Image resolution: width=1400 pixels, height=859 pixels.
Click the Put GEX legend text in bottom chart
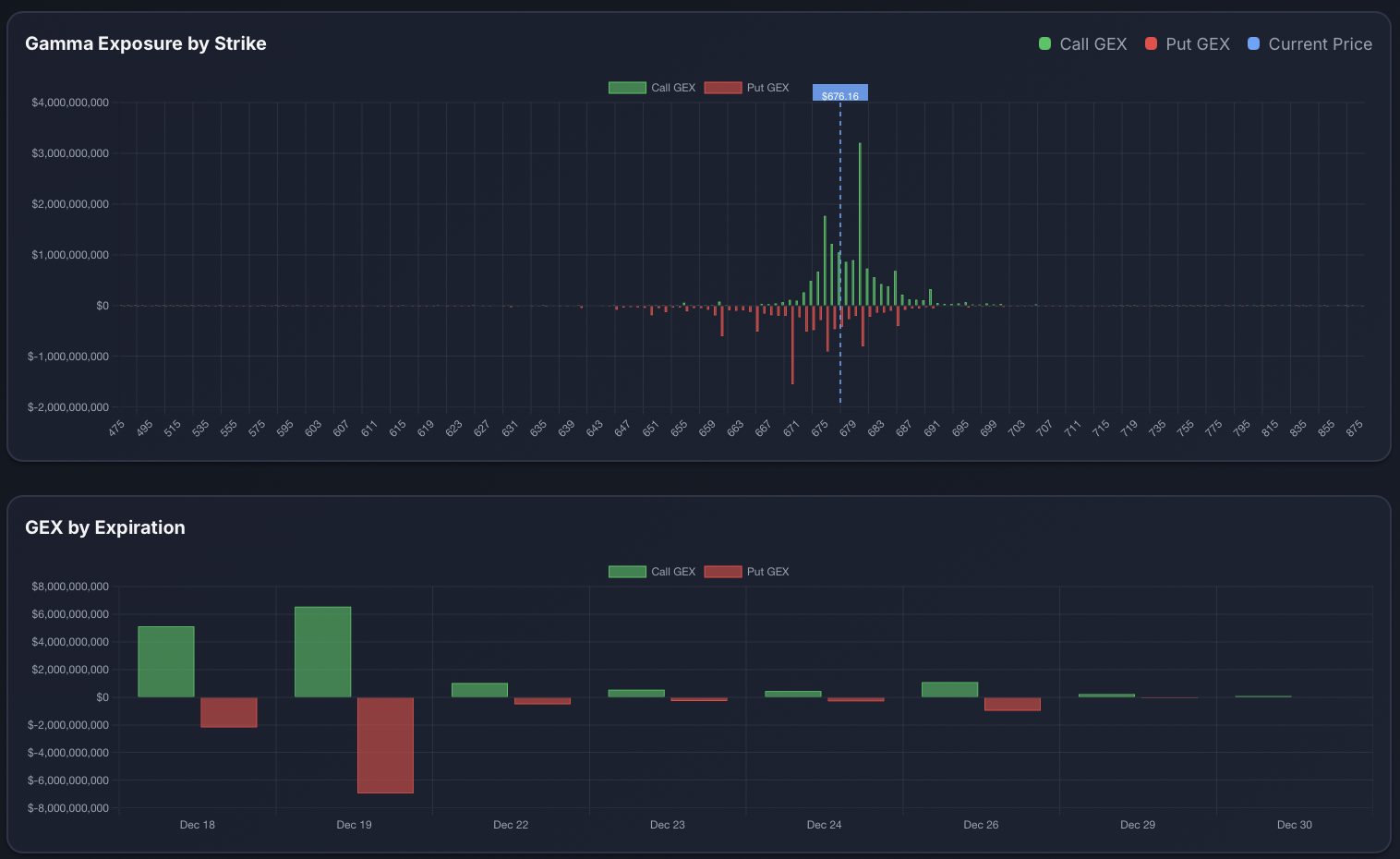[768, 571]
